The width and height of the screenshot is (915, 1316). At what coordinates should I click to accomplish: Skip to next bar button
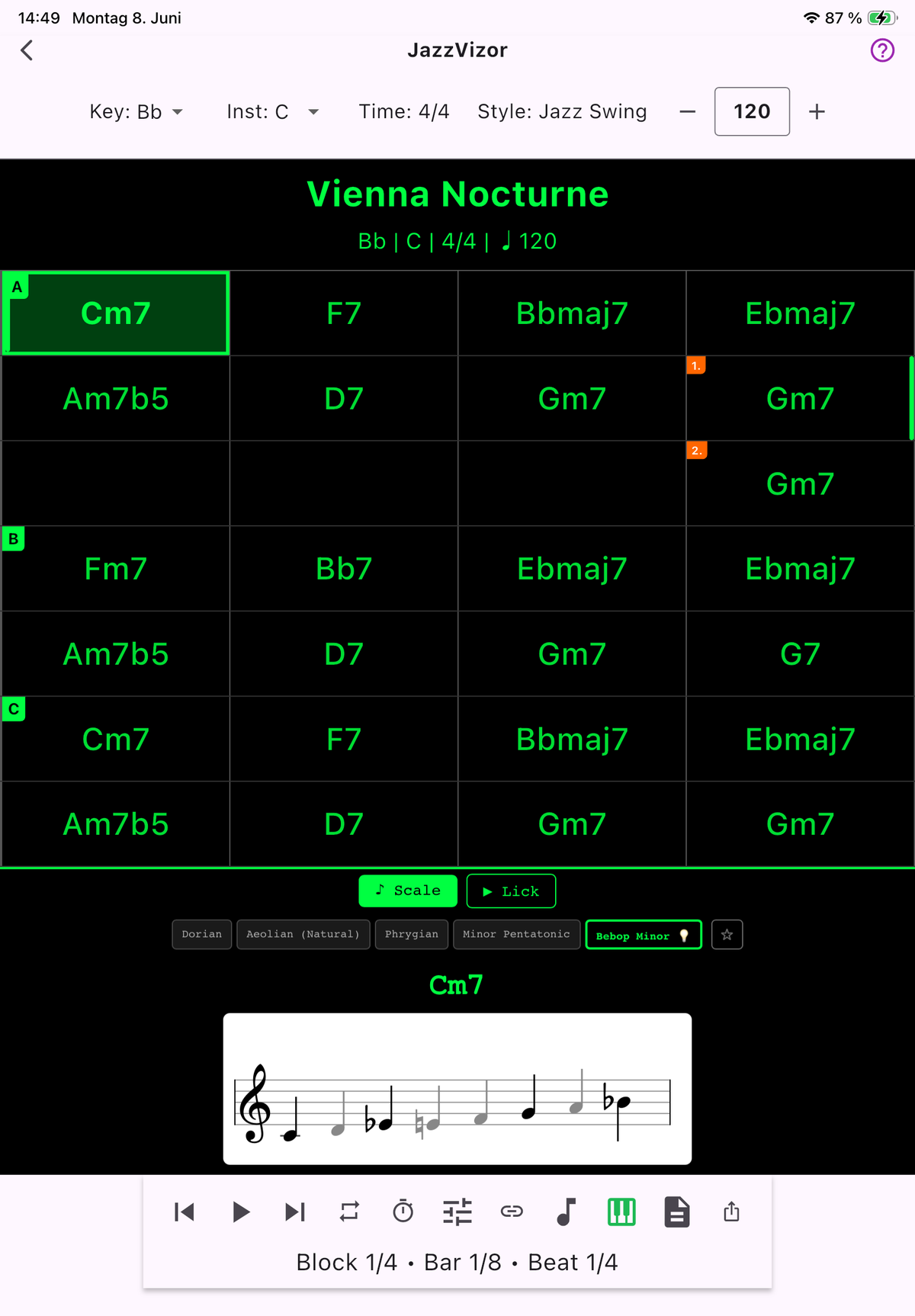(x=295, y=1212)
